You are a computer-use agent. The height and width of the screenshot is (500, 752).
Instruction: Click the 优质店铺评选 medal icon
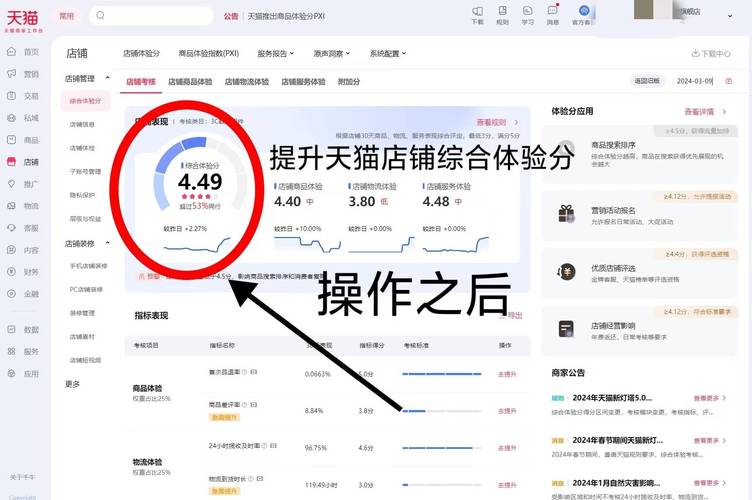(x=566, y=272)
